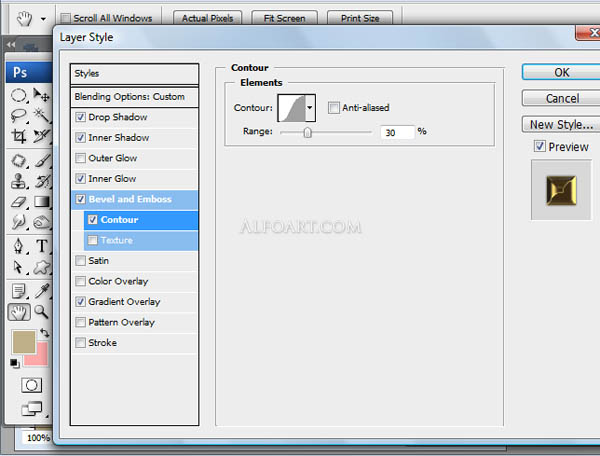Image resolution: width=600 pixels, height=456 pixels.
Task: Select the Brush tool
Action: [x=41, y=161]
